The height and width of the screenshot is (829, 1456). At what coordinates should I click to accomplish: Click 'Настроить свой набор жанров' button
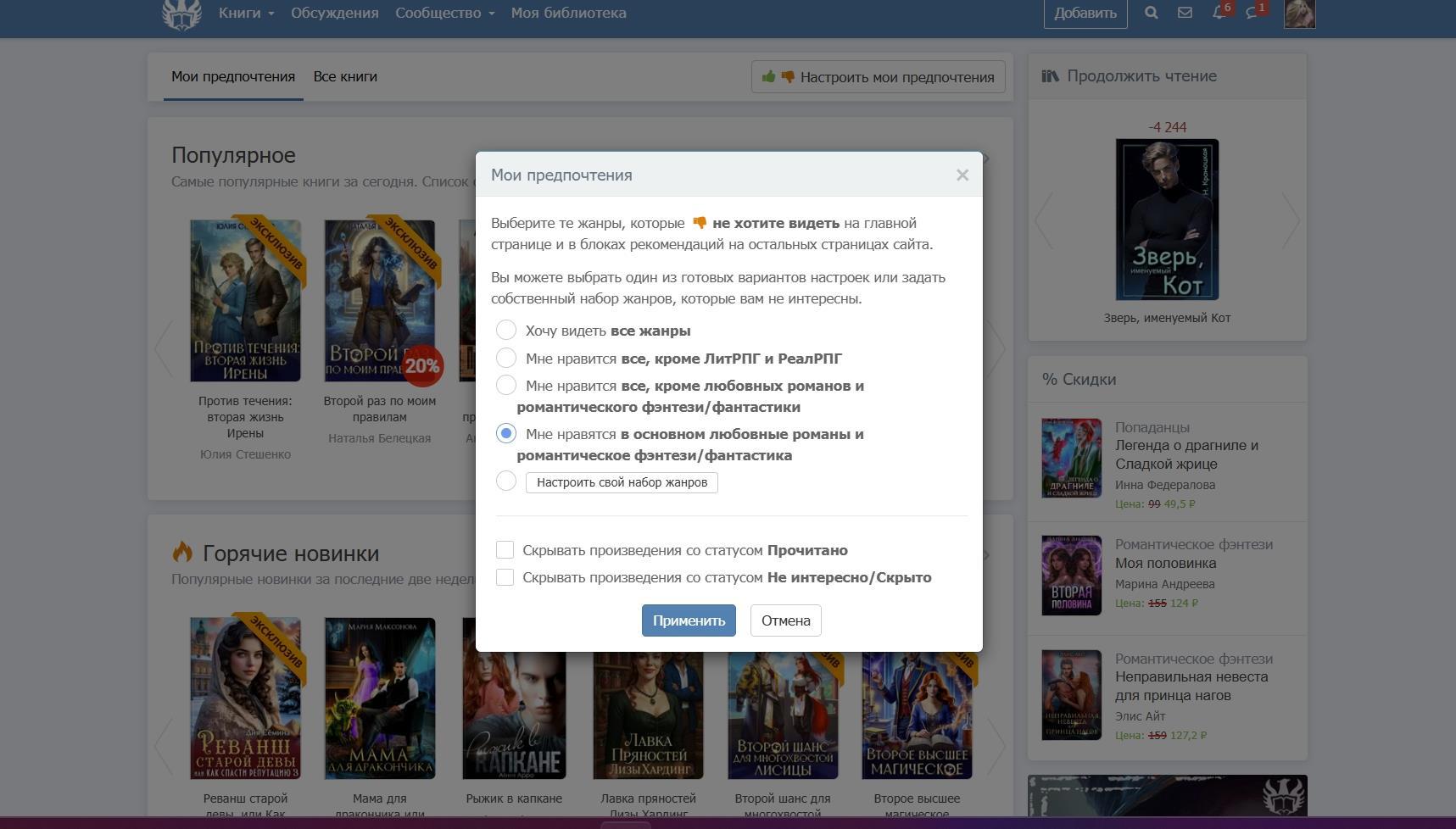point(622,482)
